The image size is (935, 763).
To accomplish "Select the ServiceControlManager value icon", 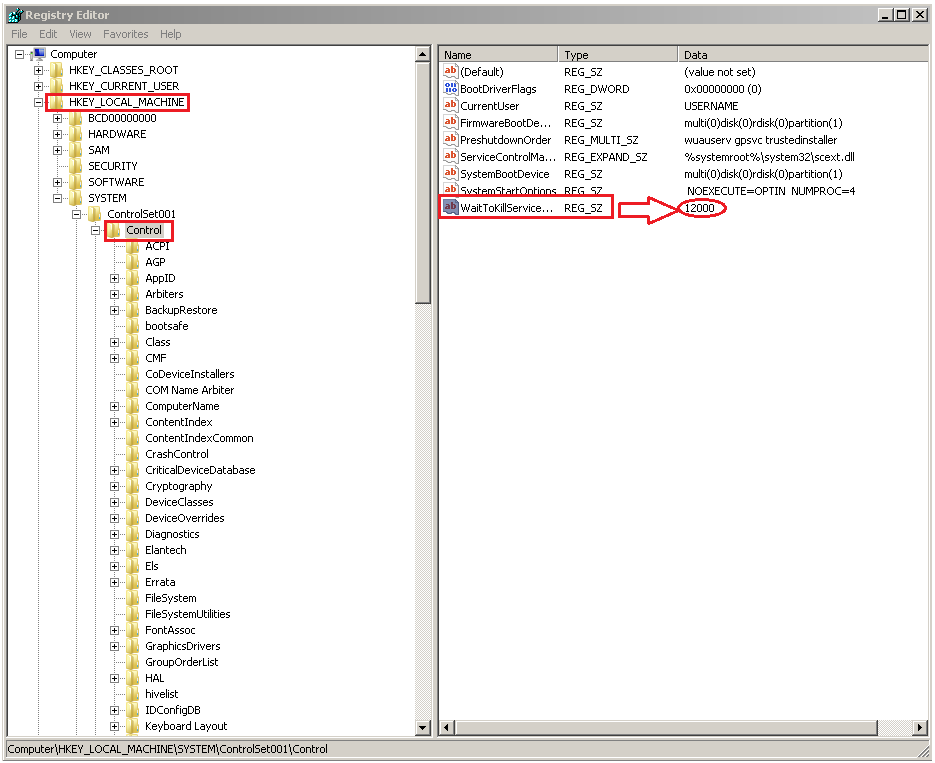I will point(450,156).
